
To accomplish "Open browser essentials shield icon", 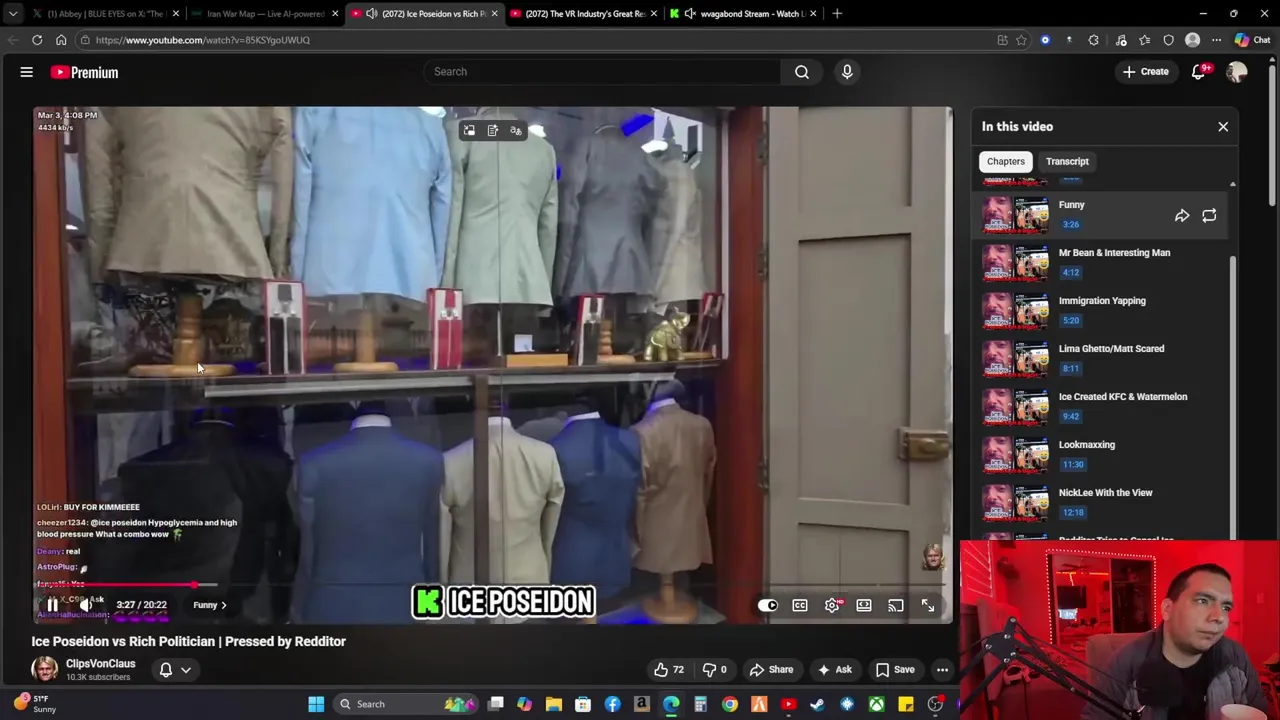I will [1168, 40].
